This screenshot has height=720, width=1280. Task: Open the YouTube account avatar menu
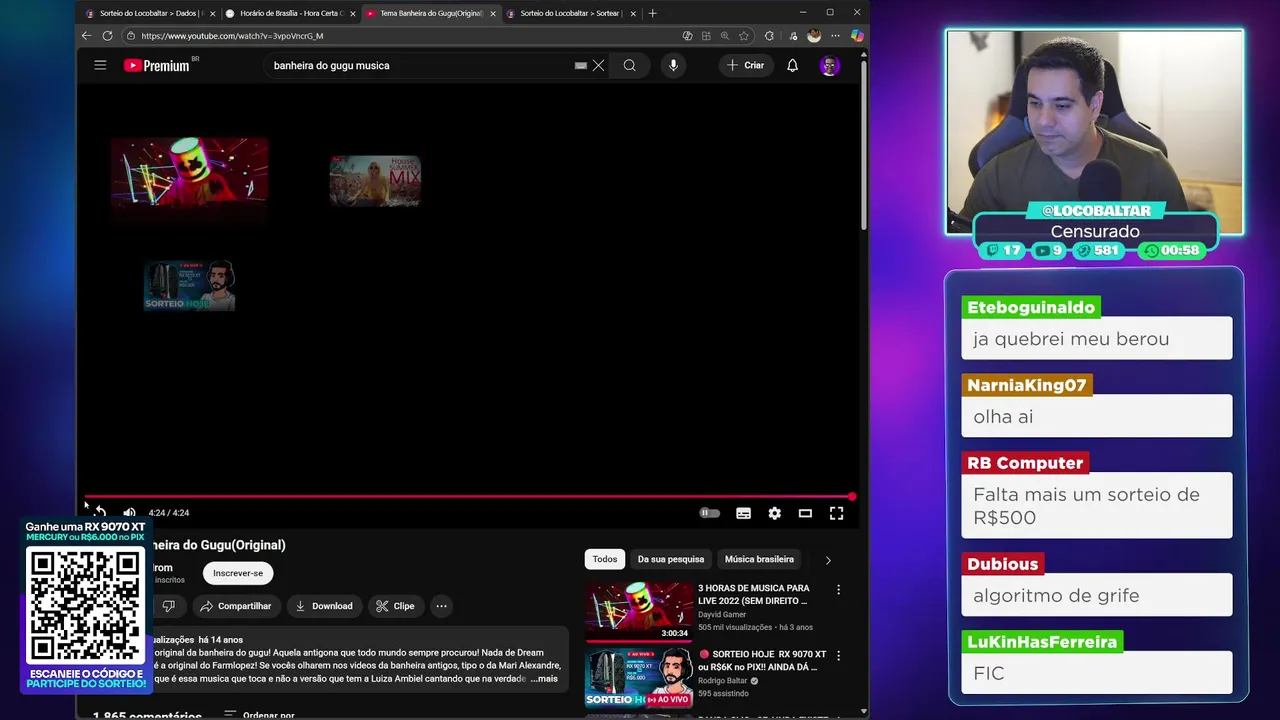pos(829,65)
